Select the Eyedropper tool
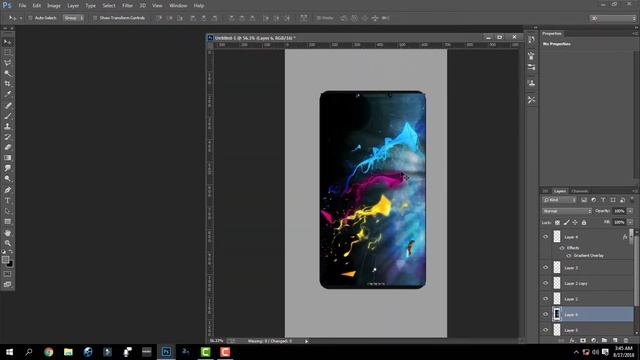The height and width of the screenshot is (360, 640). [7, 94]
